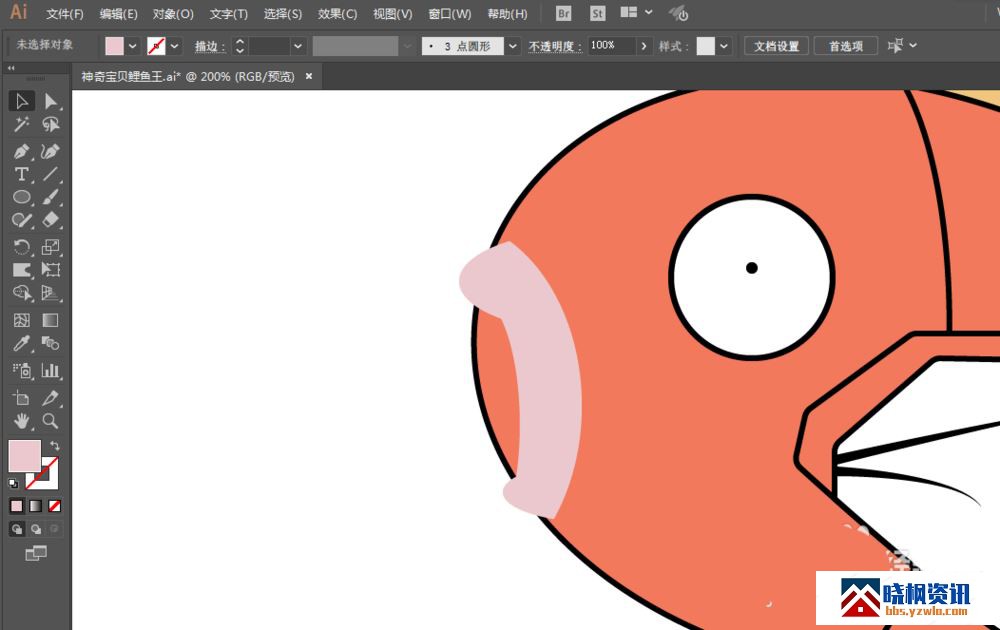Enable Draw Normal mode

pos(17,529)
